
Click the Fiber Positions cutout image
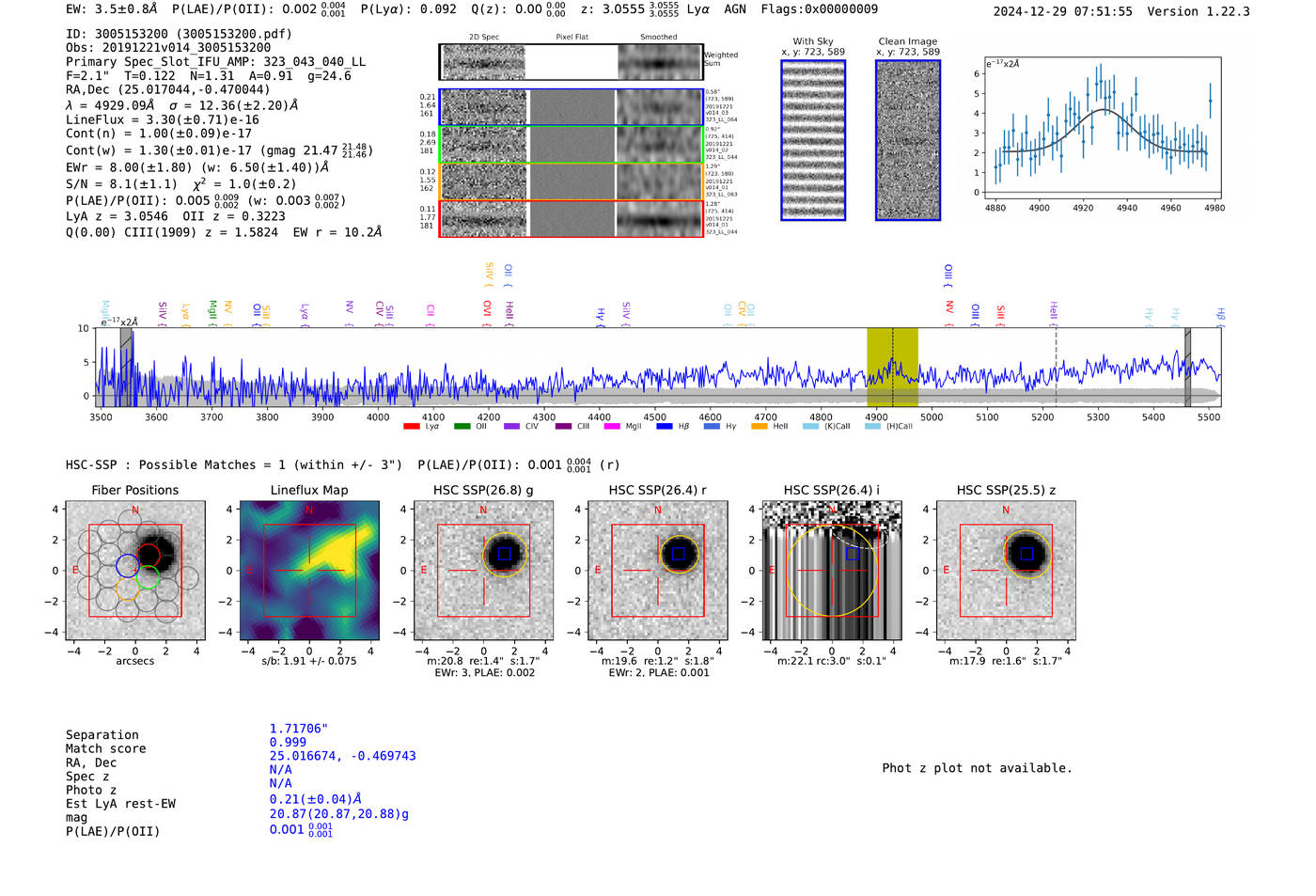(135, 571)
